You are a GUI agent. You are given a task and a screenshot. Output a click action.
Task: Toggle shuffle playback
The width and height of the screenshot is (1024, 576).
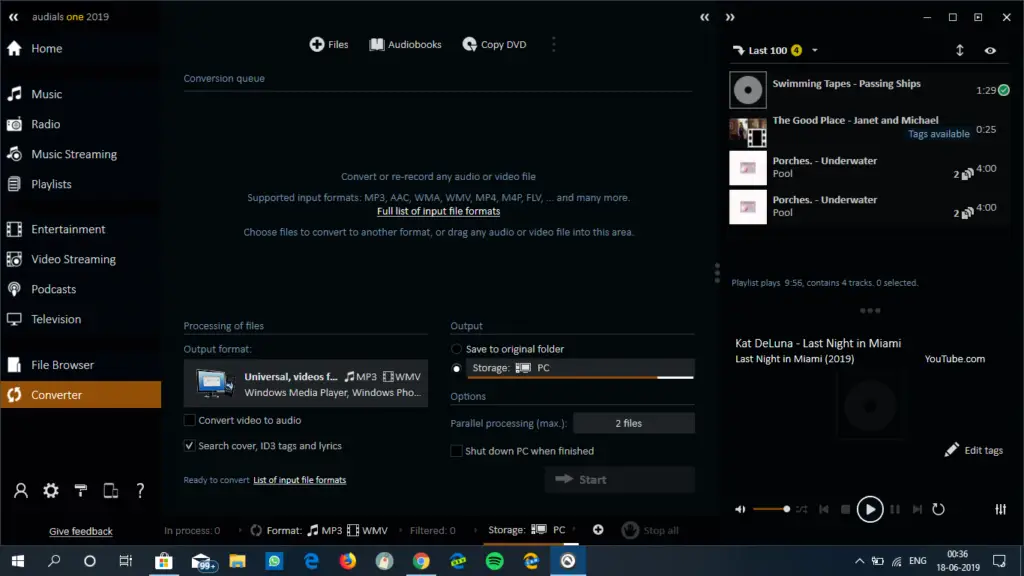[801, 509]
